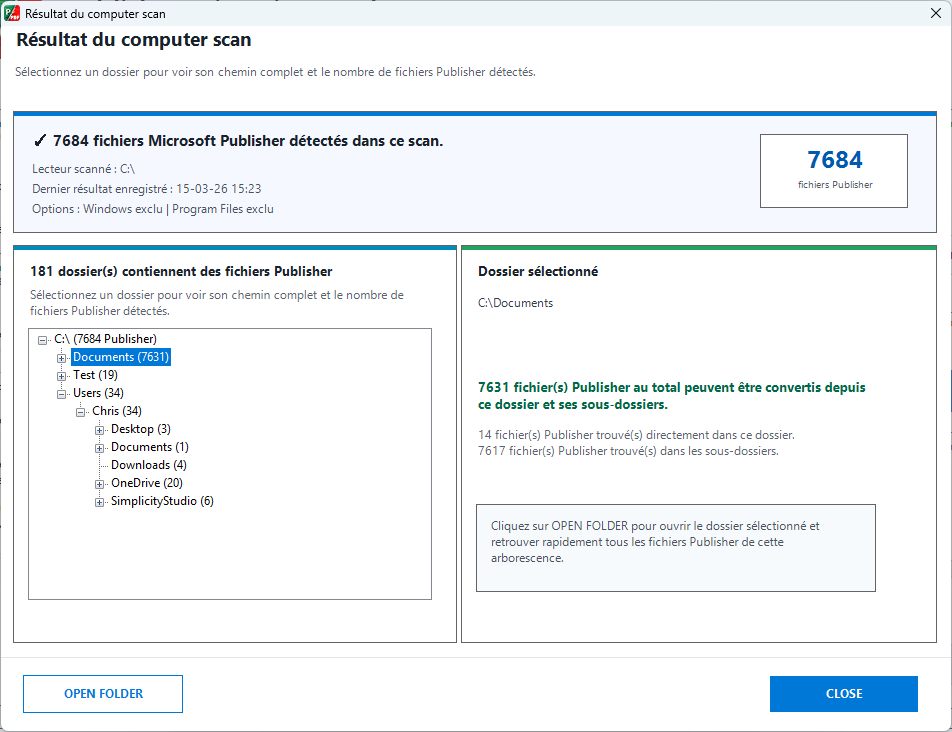The height and width of the screenshot is (732, 952).
Task: Select the C:\ (7684 Publisher) root folder
Action: [106, 339]
